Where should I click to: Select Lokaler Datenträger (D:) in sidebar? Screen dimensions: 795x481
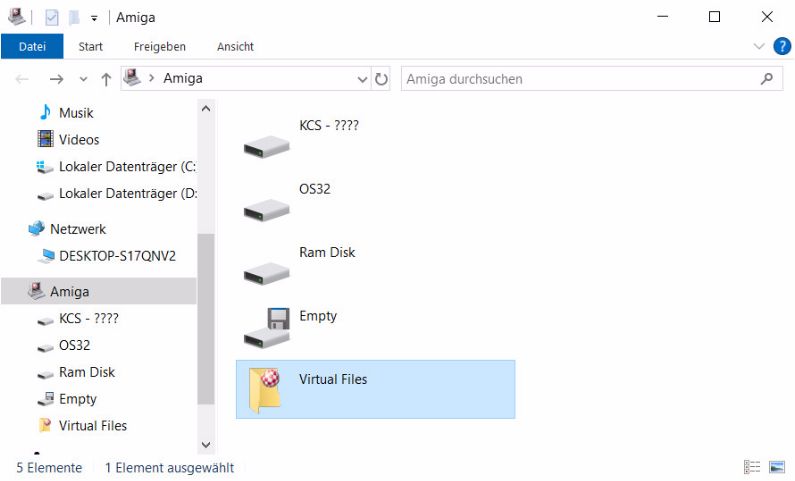[128, 193]
